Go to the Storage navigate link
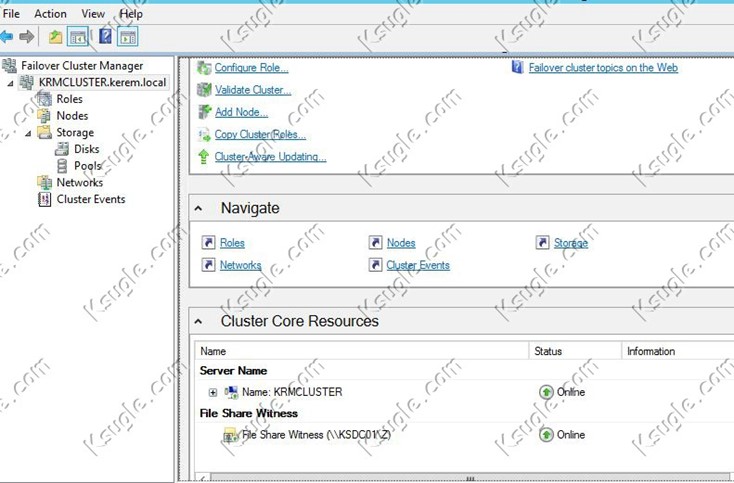This screenshot has height=483, width=734. pyautogui.click(x=571, y=243)
